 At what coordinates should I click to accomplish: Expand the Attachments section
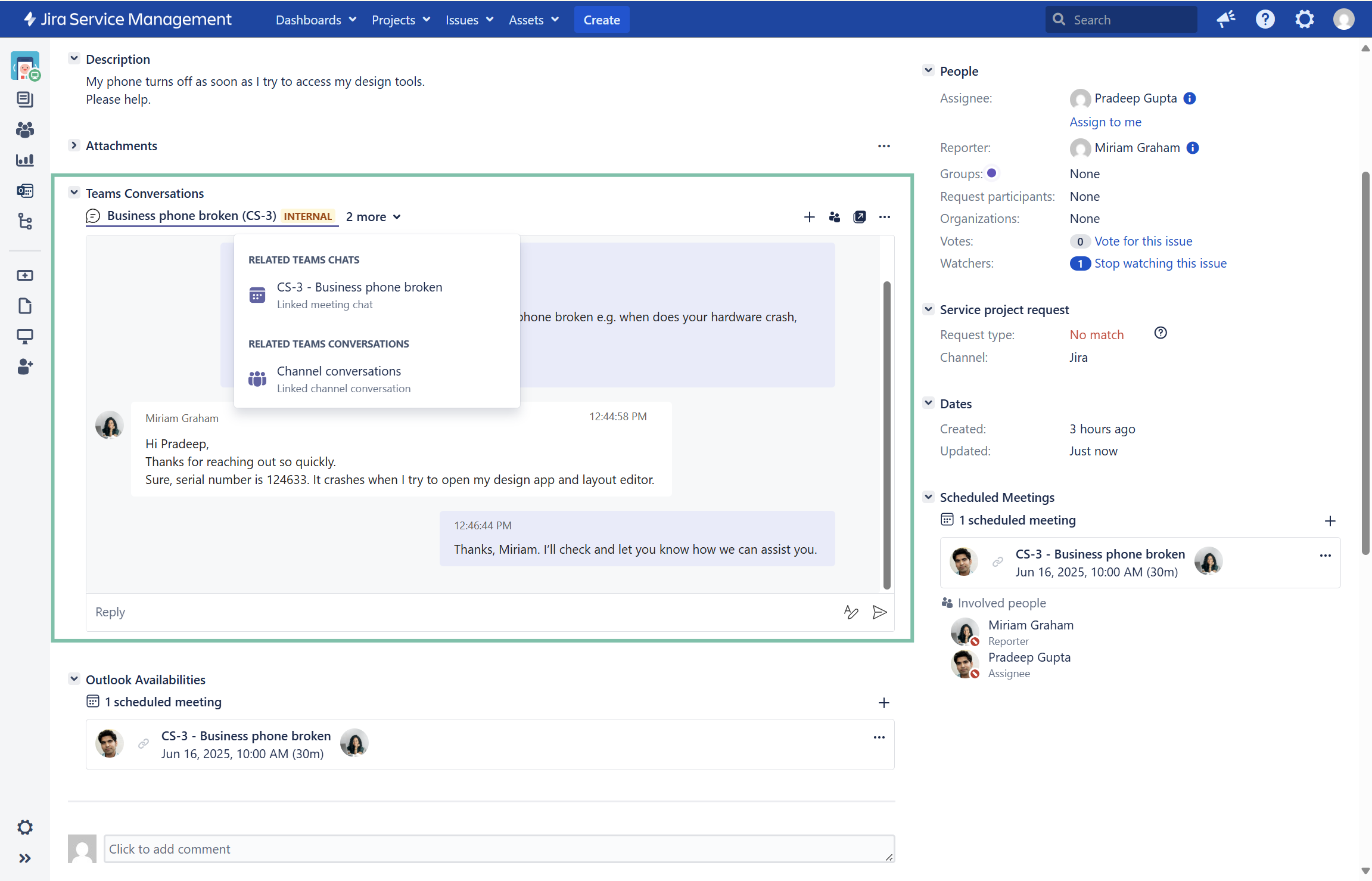click(x=74, y=145)
